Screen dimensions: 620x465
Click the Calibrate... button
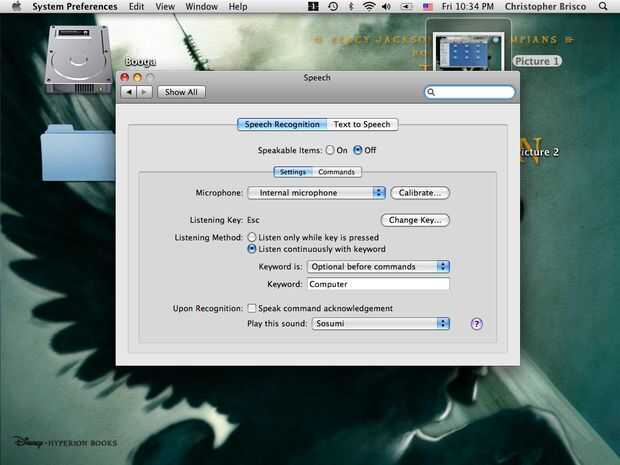(420, 193)
